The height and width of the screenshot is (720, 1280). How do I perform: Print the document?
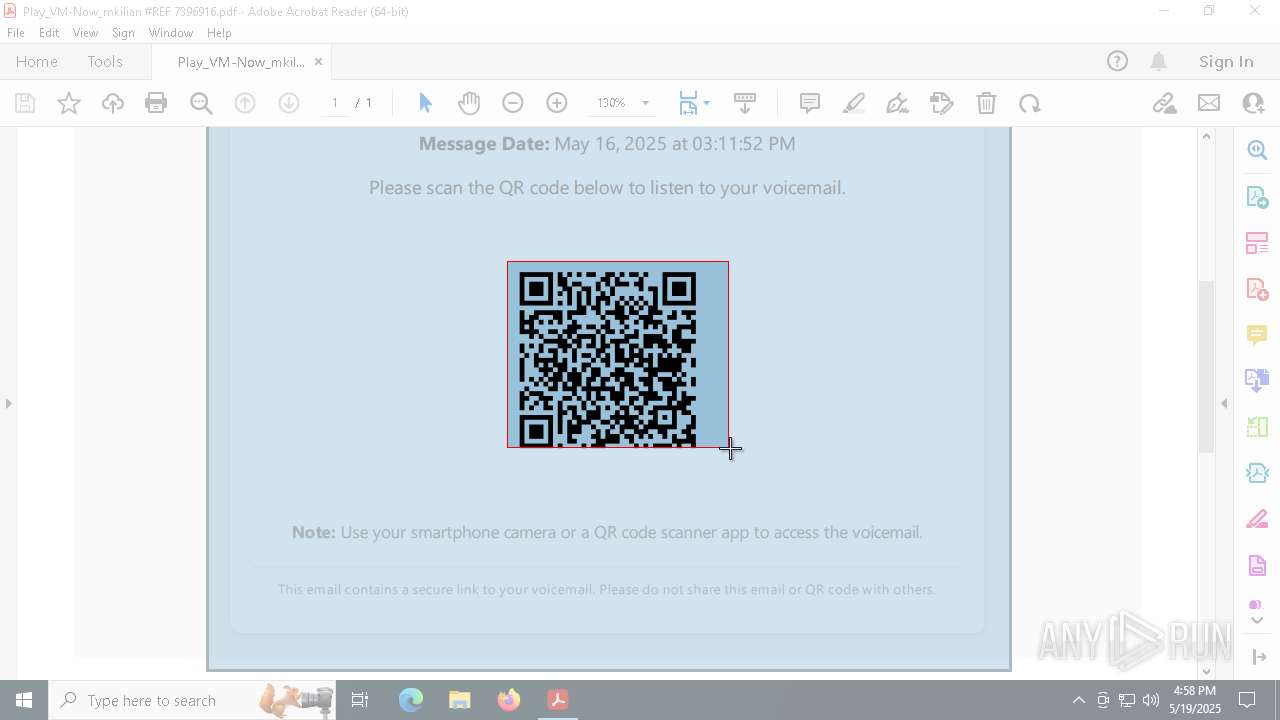(x=156, y=103)
